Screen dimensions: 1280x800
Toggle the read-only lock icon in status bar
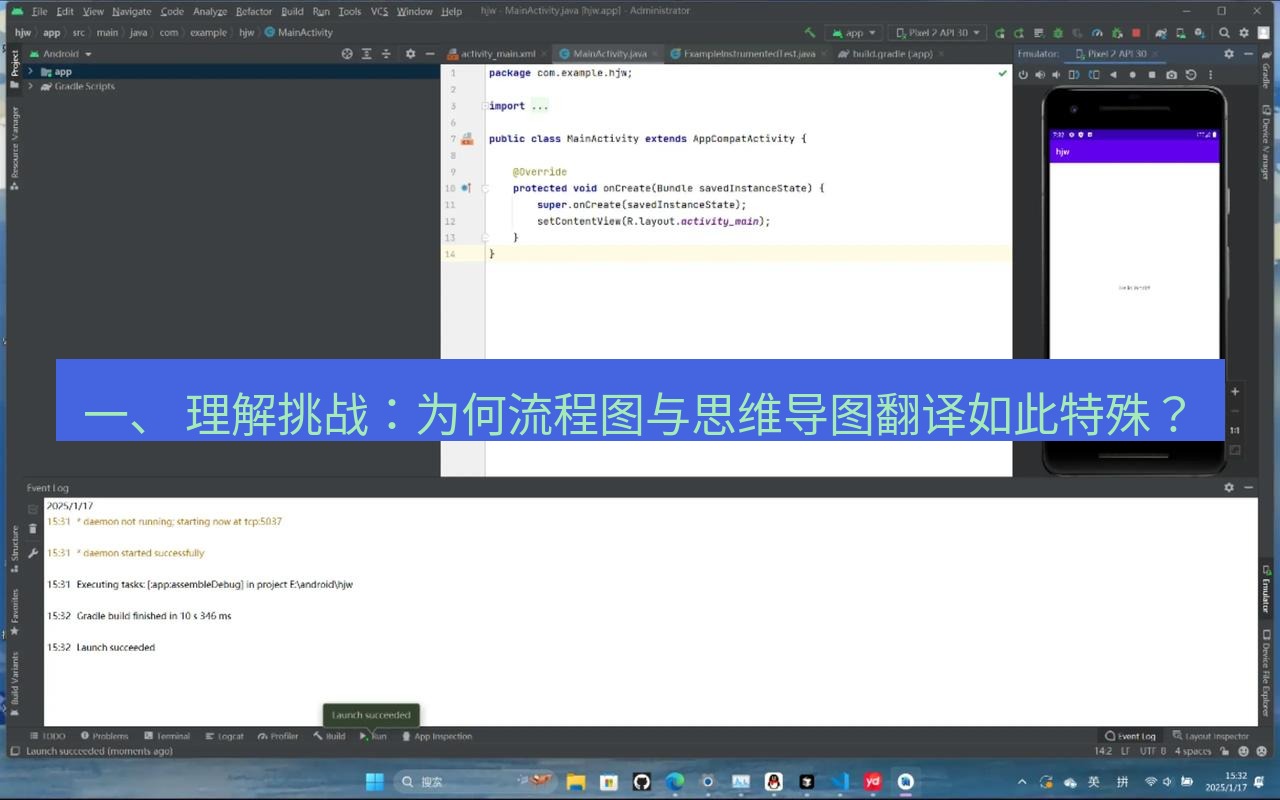coord(1227,751)
